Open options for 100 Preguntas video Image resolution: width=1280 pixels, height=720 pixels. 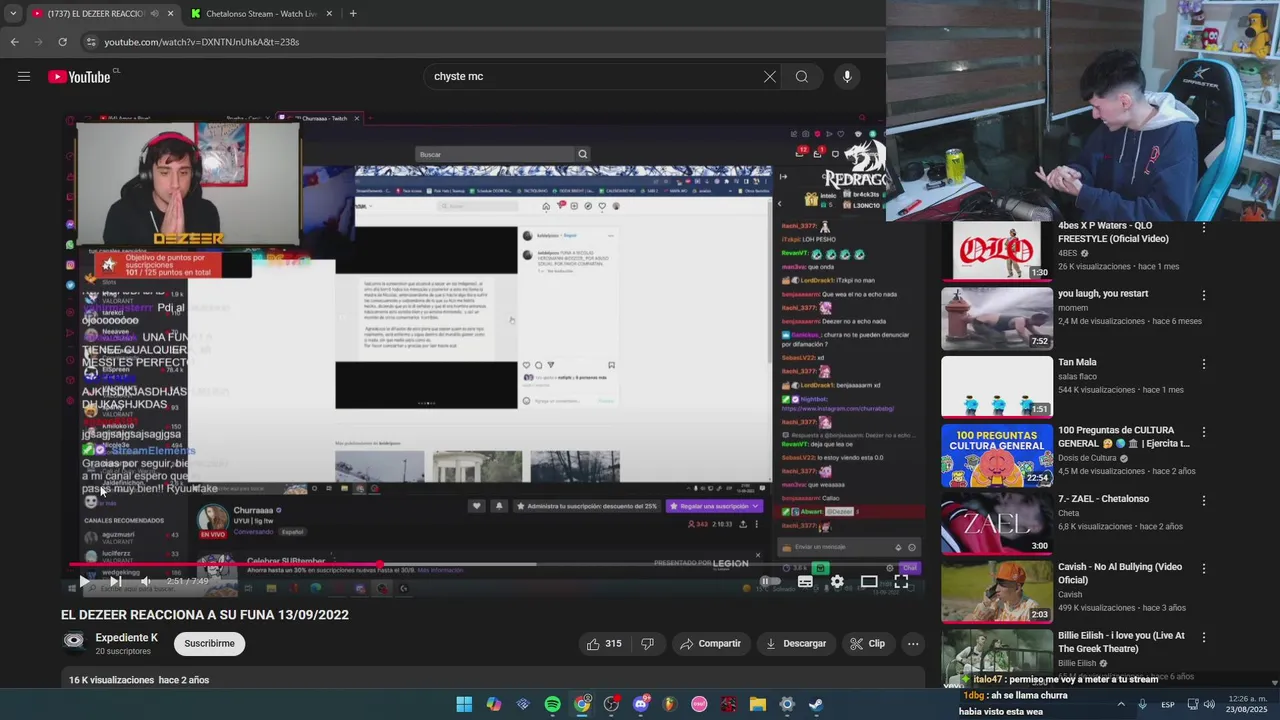click(1204, 432)
